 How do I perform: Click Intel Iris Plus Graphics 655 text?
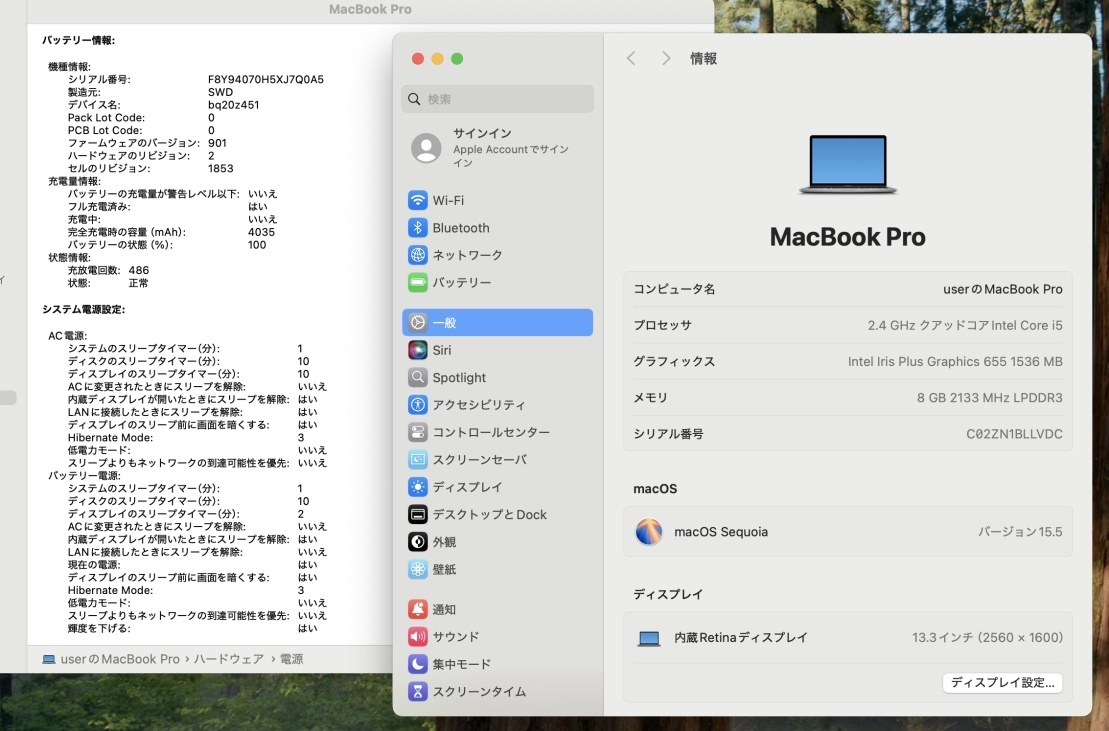pyautogui.click(x=955, y=361)
